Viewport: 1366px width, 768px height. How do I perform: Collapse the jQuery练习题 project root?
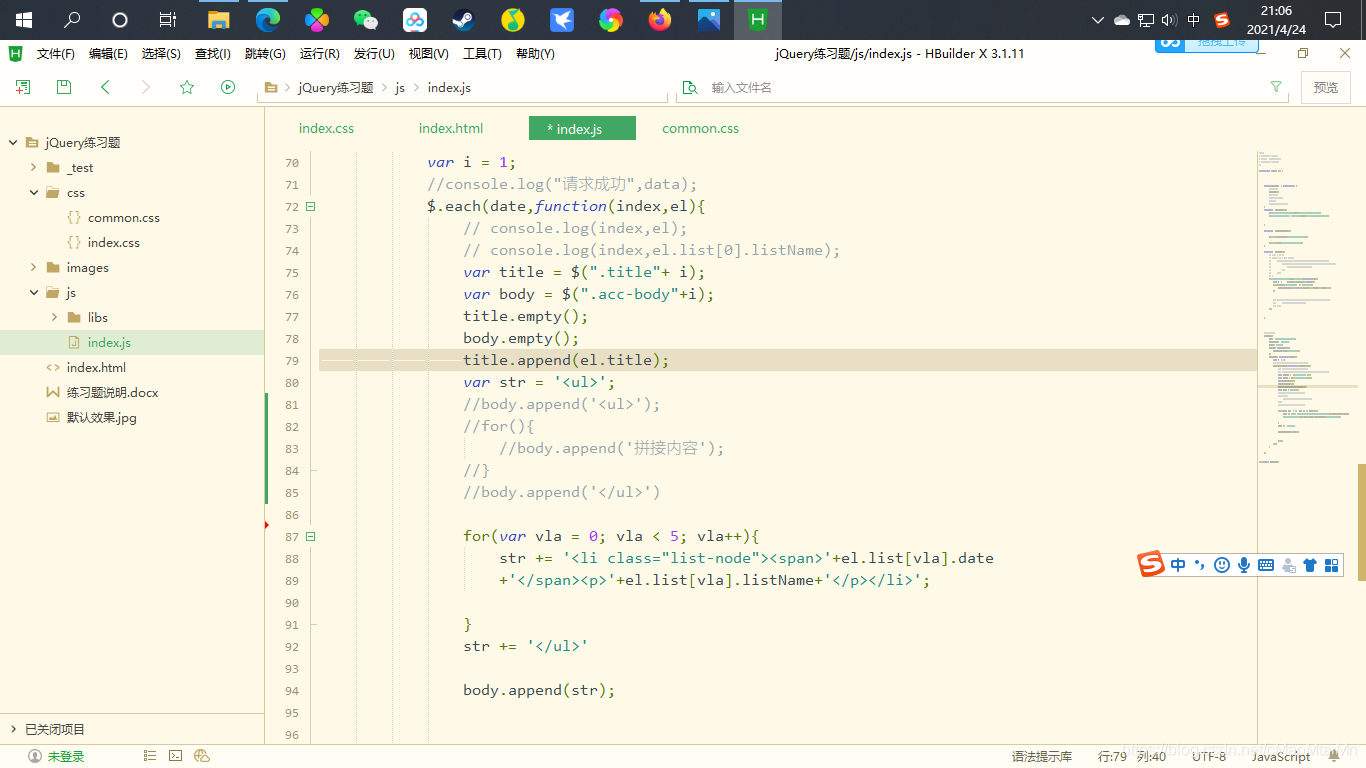13,143
